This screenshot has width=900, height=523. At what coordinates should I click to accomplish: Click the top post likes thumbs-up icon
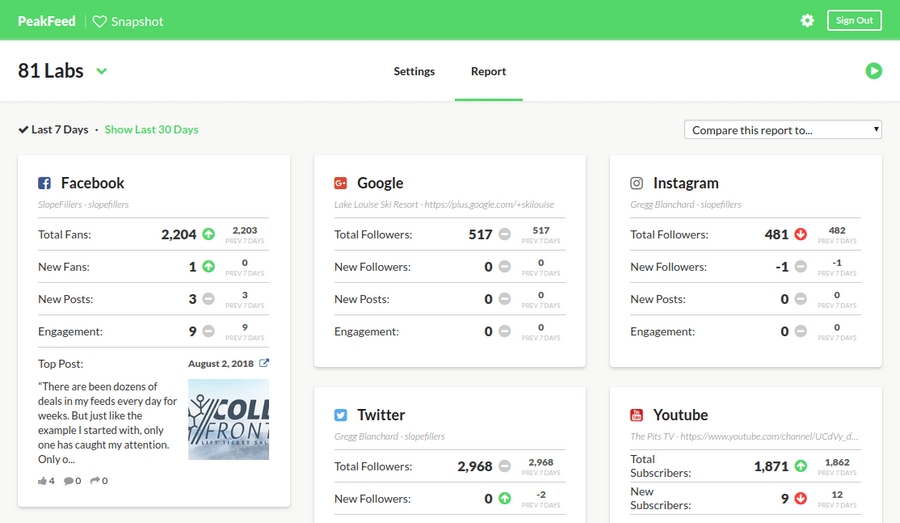pos(42,481)
